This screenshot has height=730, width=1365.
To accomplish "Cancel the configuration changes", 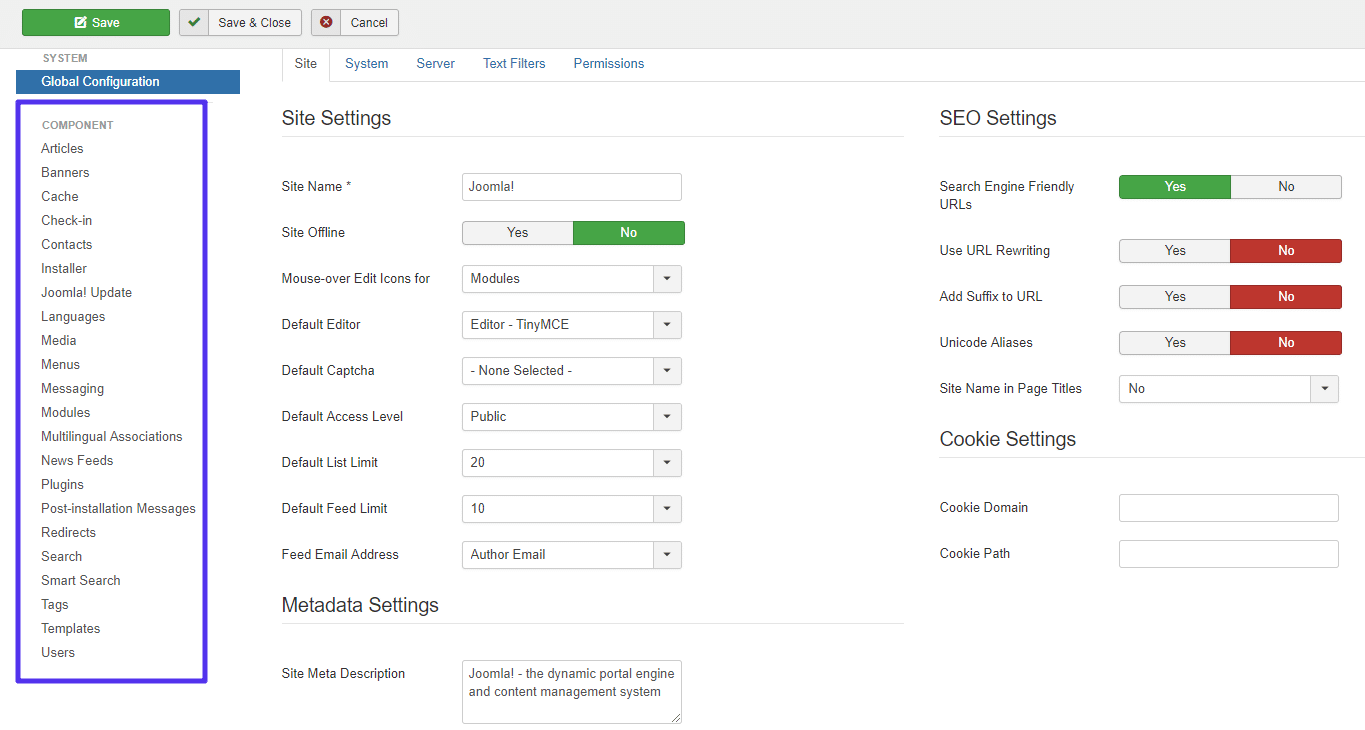I will [x=355, y=21].
